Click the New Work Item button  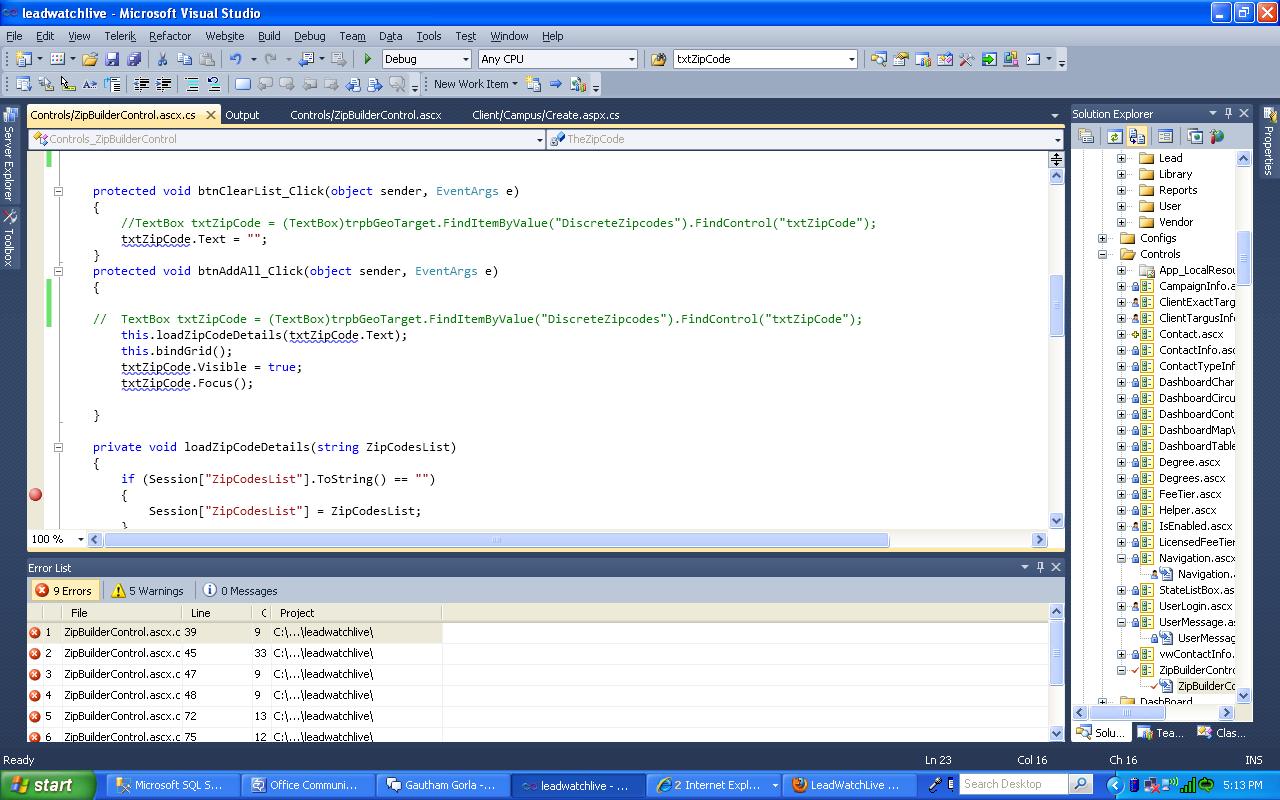pyautogui.click(x=471, y=85)
